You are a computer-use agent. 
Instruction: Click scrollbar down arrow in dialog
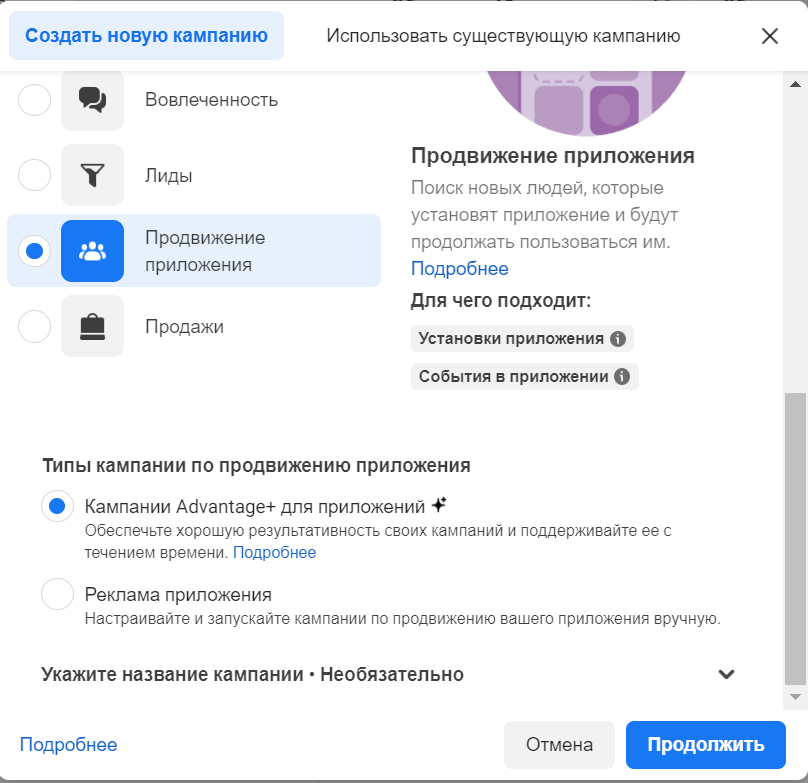coord(795,696)
